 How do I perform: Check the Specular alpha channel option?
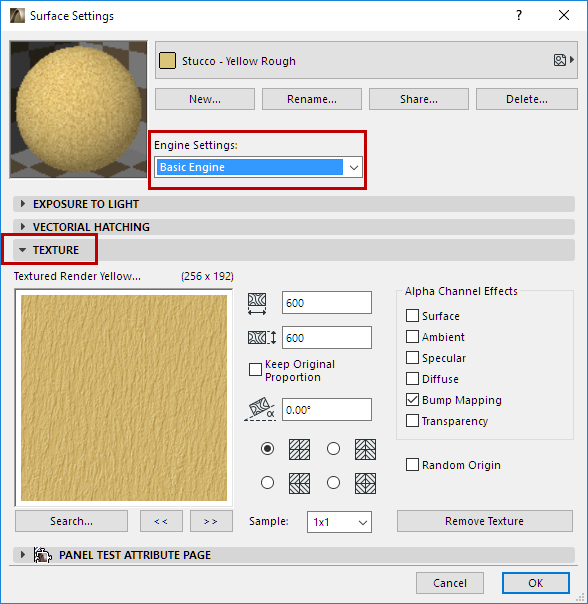pos(412,357)
